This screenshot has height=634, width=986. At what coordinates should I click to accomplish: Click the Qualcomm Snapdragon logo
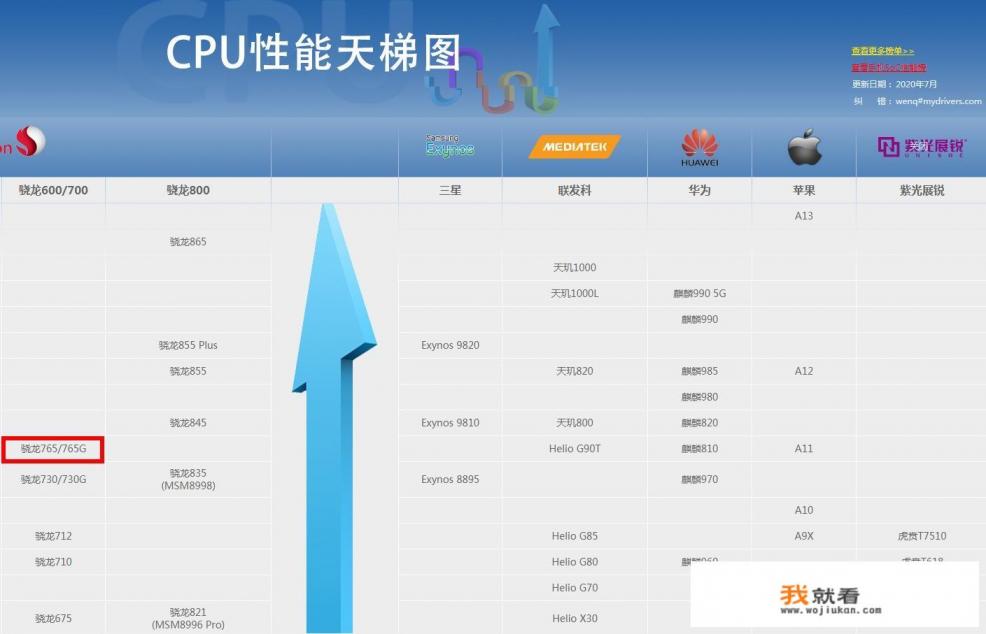click(23, 142)
